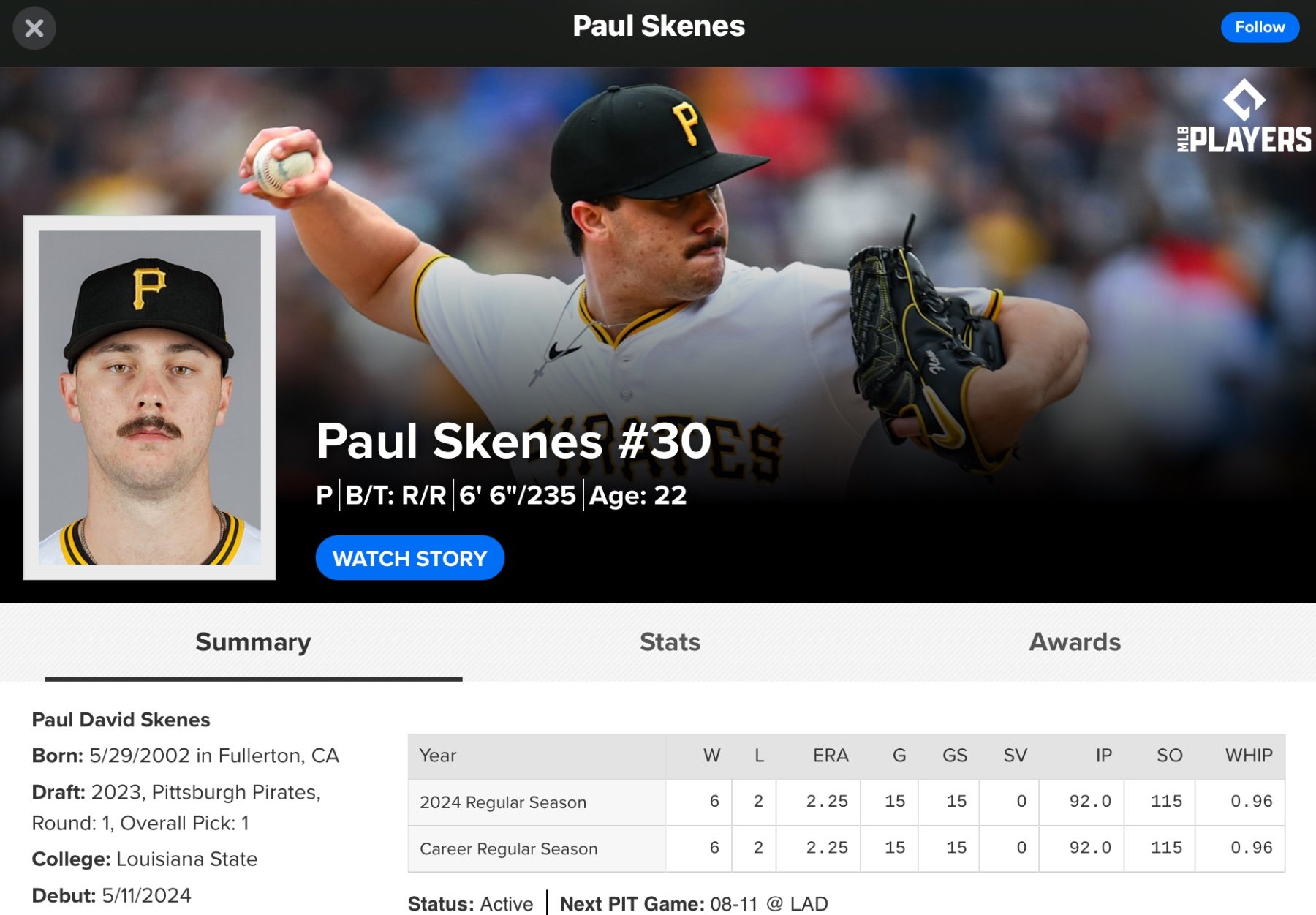This screenshot has width=1316, height=915.
Task: Click the IP column header
Action: click(x=1103, y=756)
